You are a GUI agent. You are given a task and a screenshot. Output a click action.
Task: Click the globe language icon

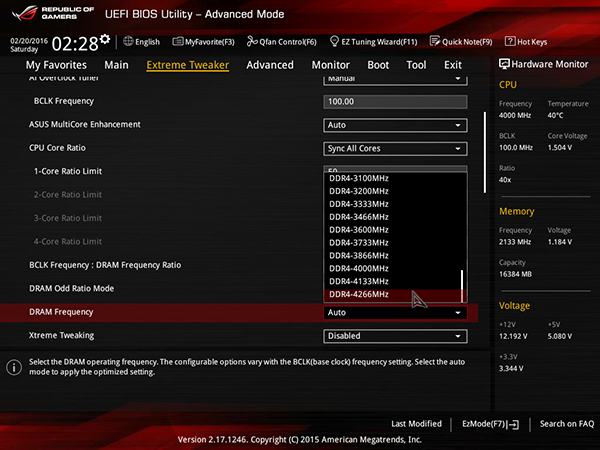point(128,41)
